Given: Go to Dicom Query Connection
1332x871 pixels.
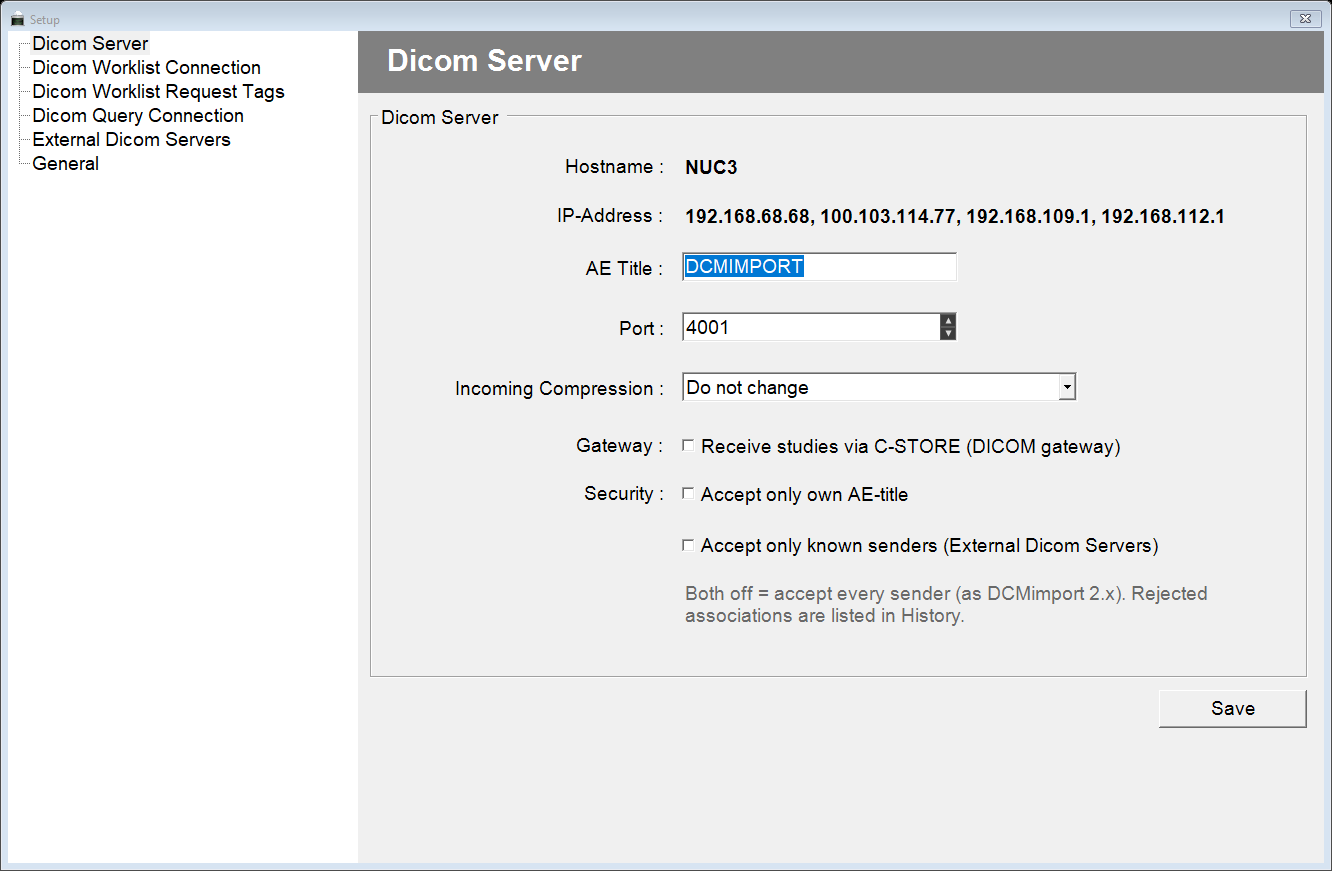Looking at the screenshot, I should click(138, 116).
